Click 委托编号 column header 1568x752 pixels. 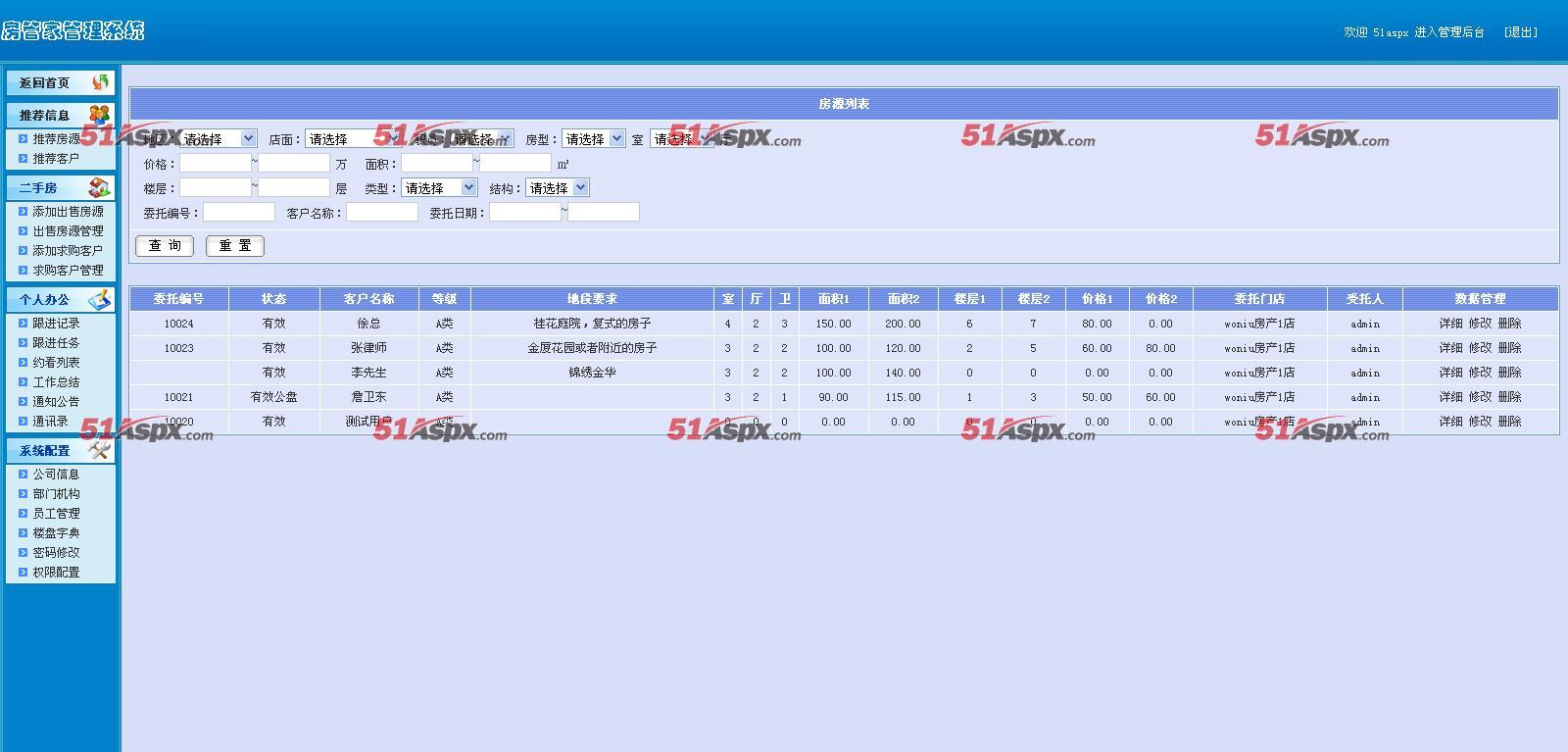(179, 298)
